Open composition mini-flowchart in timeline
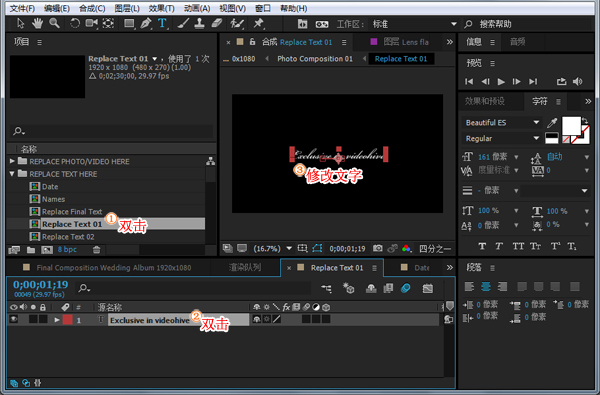 (x=326, y=288)
